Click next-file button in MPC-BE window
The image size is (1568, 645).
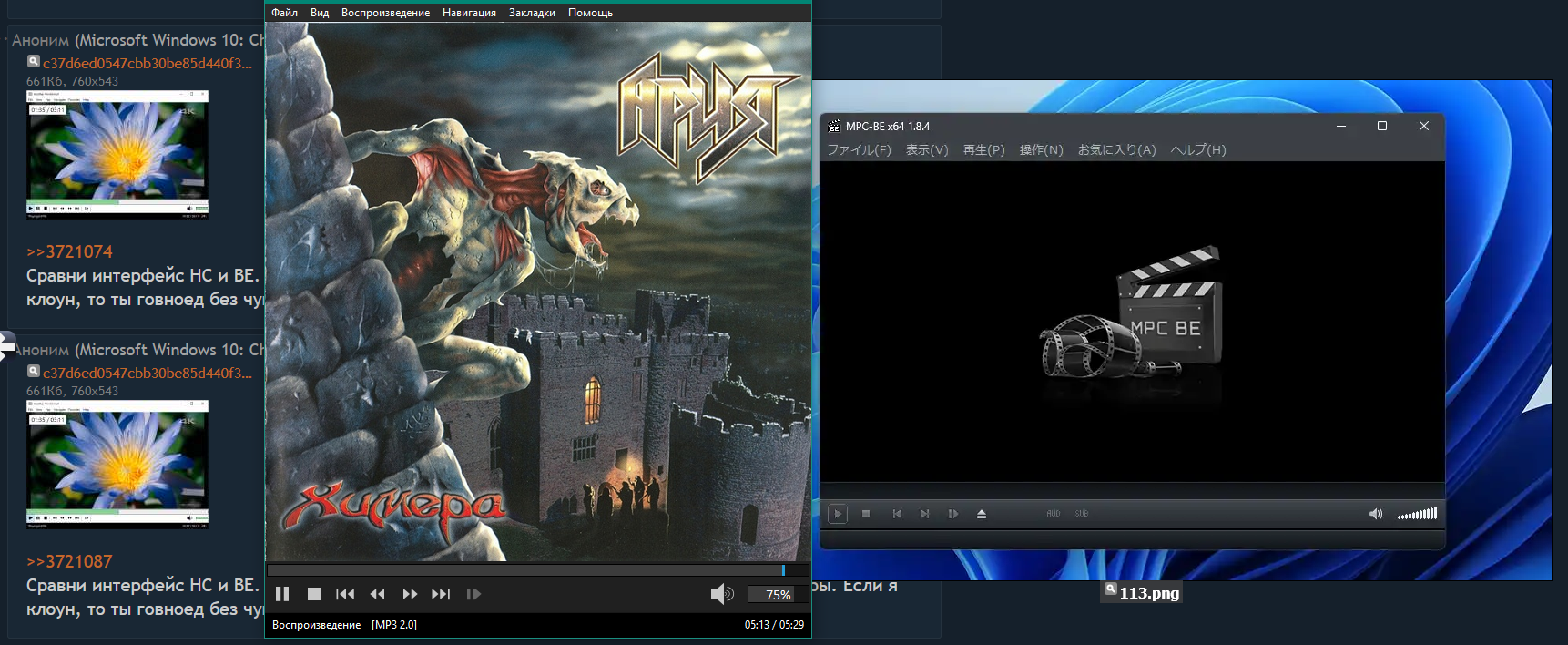[925, 514]
